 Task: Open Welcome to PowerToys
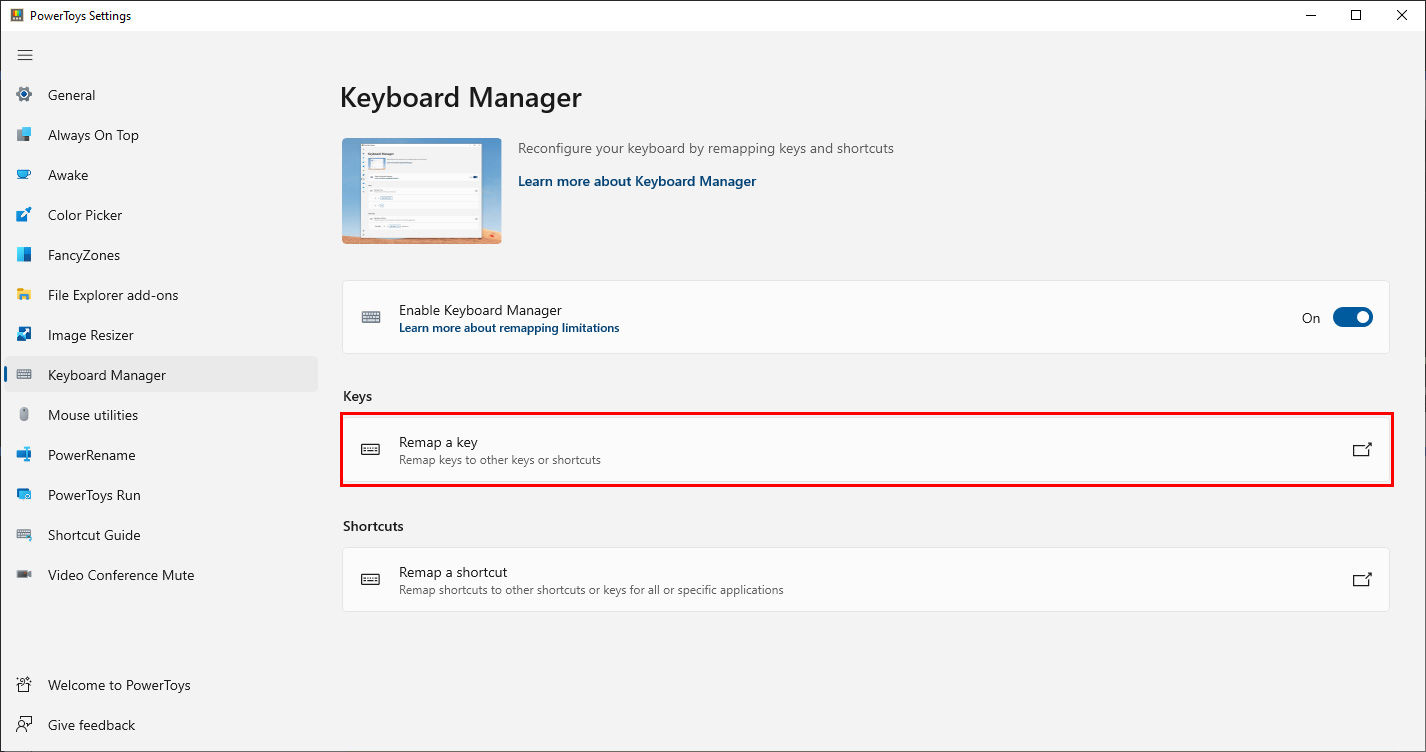click(x=118, y=684)
